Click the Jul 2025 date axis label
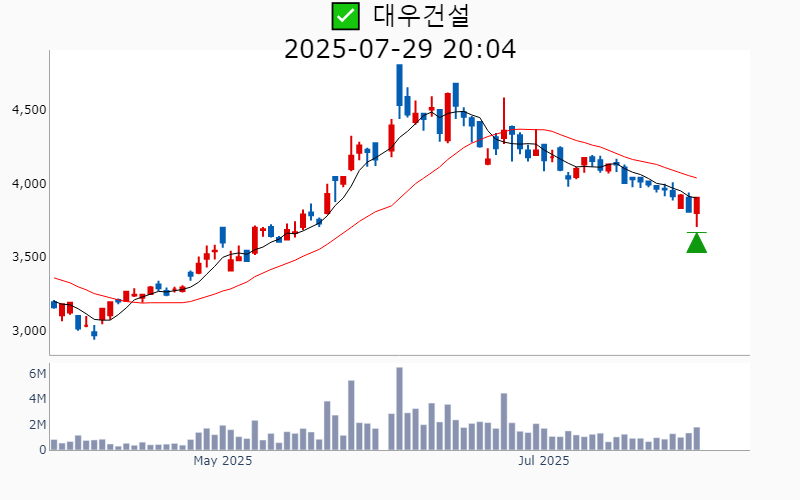This screenshot has width=800, height=500. click(543, 461)
